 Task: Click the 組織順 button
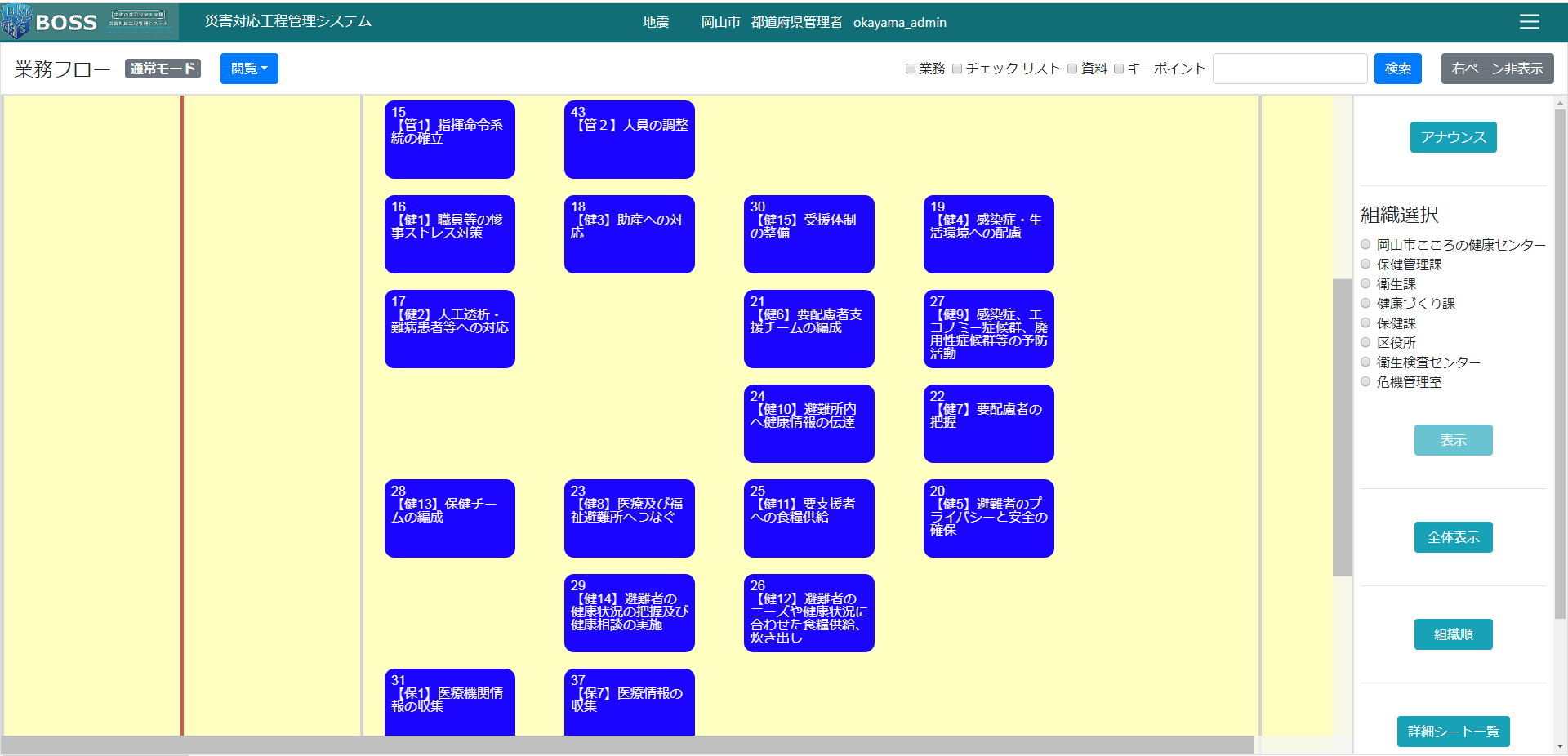pos(1453,634)
